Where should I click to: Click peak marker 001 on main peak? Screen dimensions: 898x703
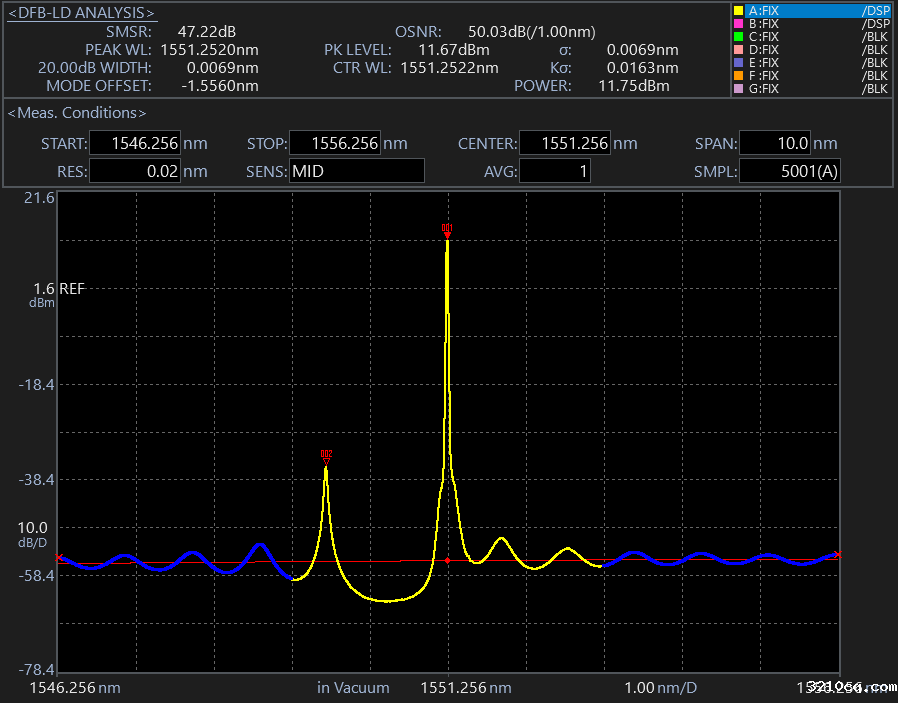[x=447, y=231]
